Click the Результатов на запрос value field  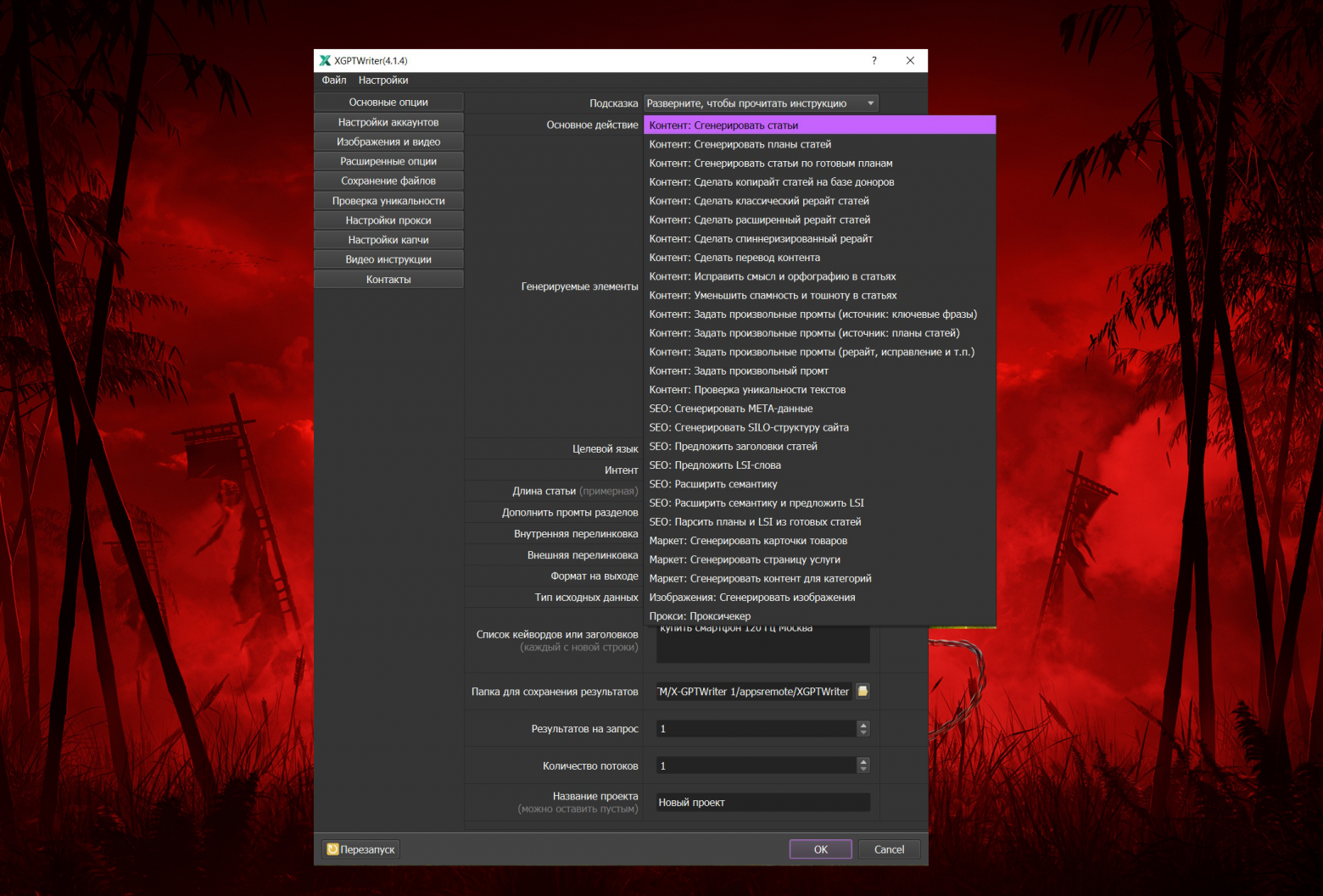click(756, 729)
